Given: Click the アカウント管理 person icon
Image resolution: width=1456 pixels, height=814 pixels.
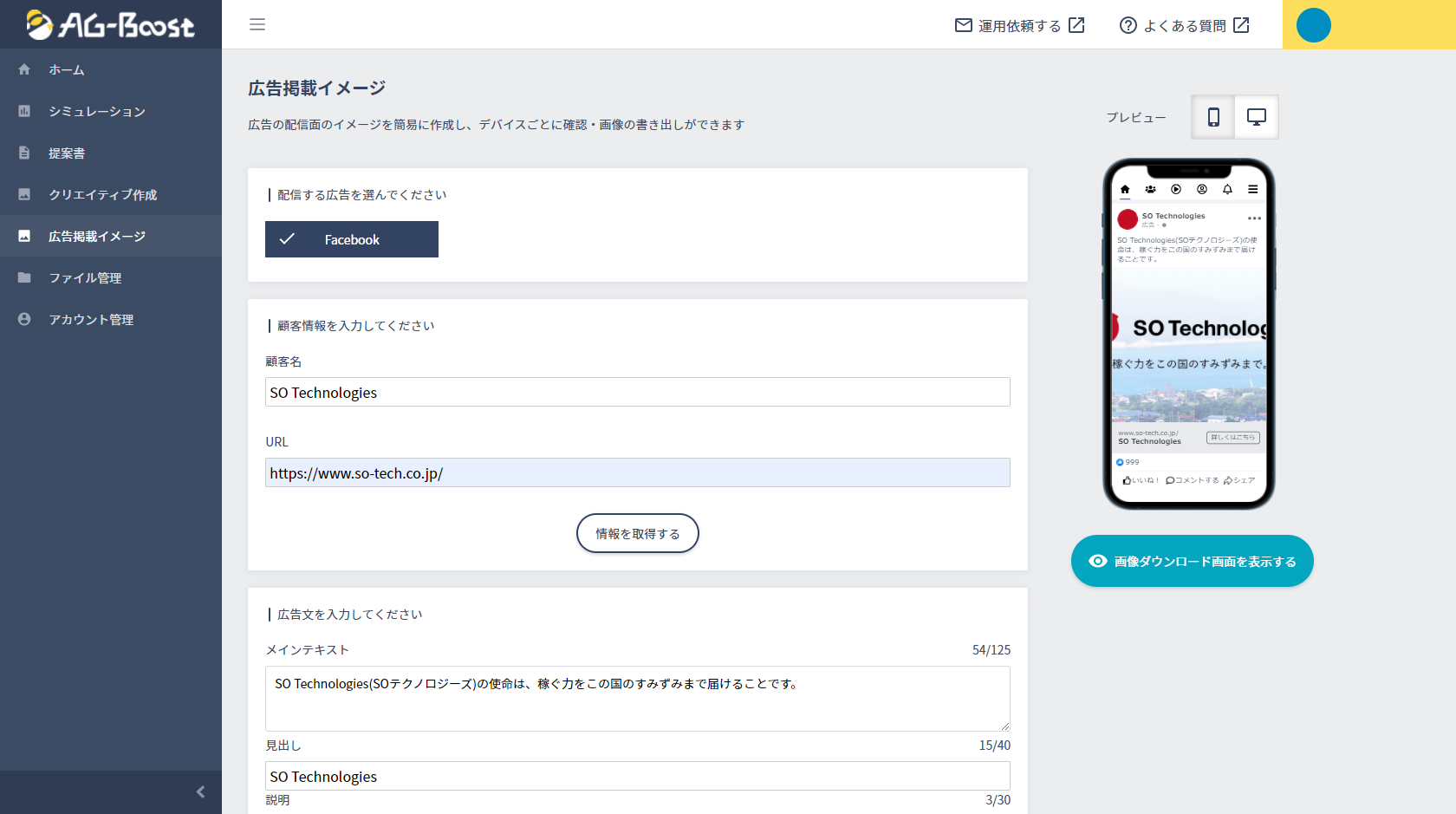Looking at the screenshot, I should (x=24, y=319).
